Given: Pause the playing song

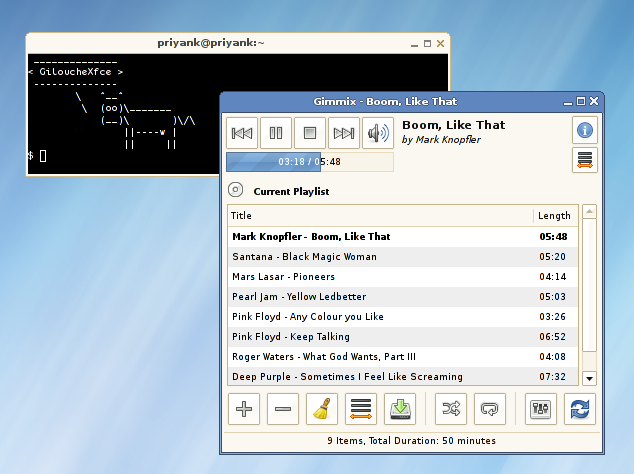Looking at the screenshot, I should click(x=276, y=133).
